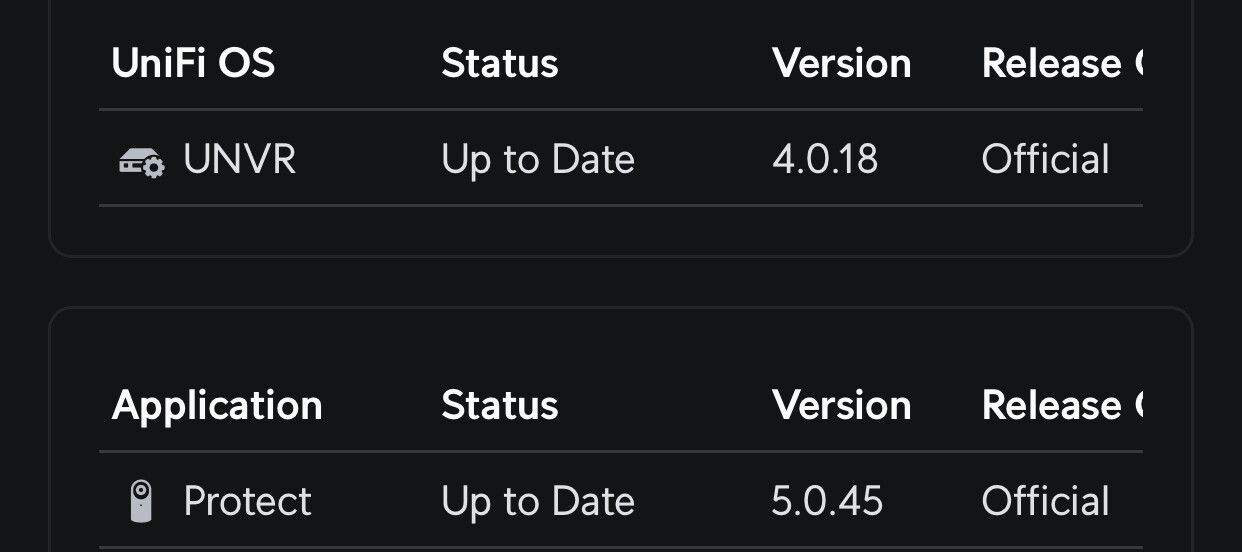Open Protect's Official release channel
Screen dimensions: 1242x552
pos(1045,501)
